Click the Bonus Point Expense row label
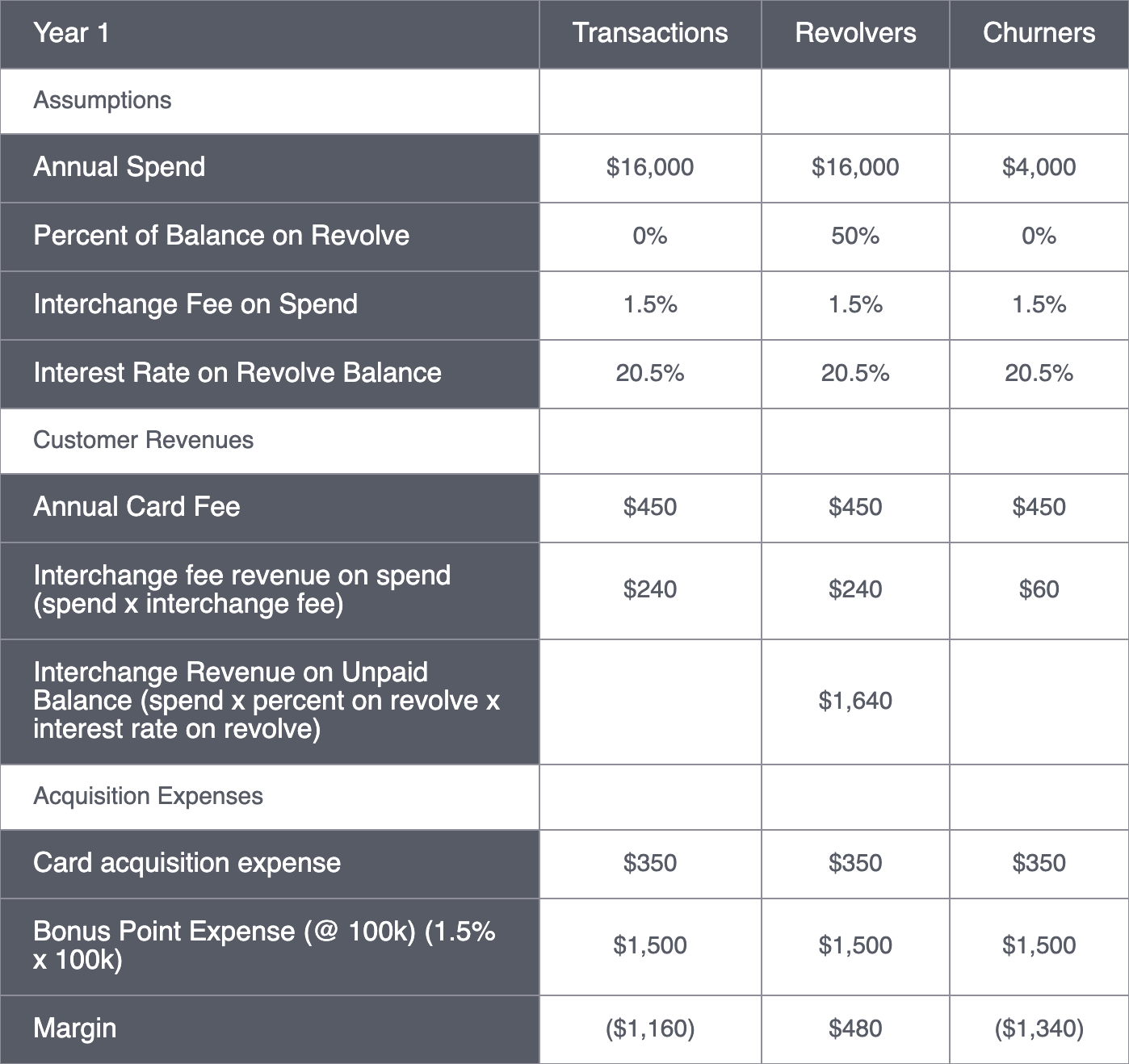Screen dimensions: 1129x1064 (264, 946)
